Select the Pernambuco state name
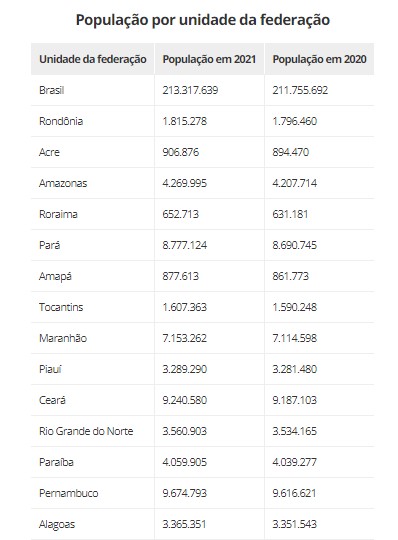Screen dimensions: 398x540 pyautogui.click(x=69, y=493)
